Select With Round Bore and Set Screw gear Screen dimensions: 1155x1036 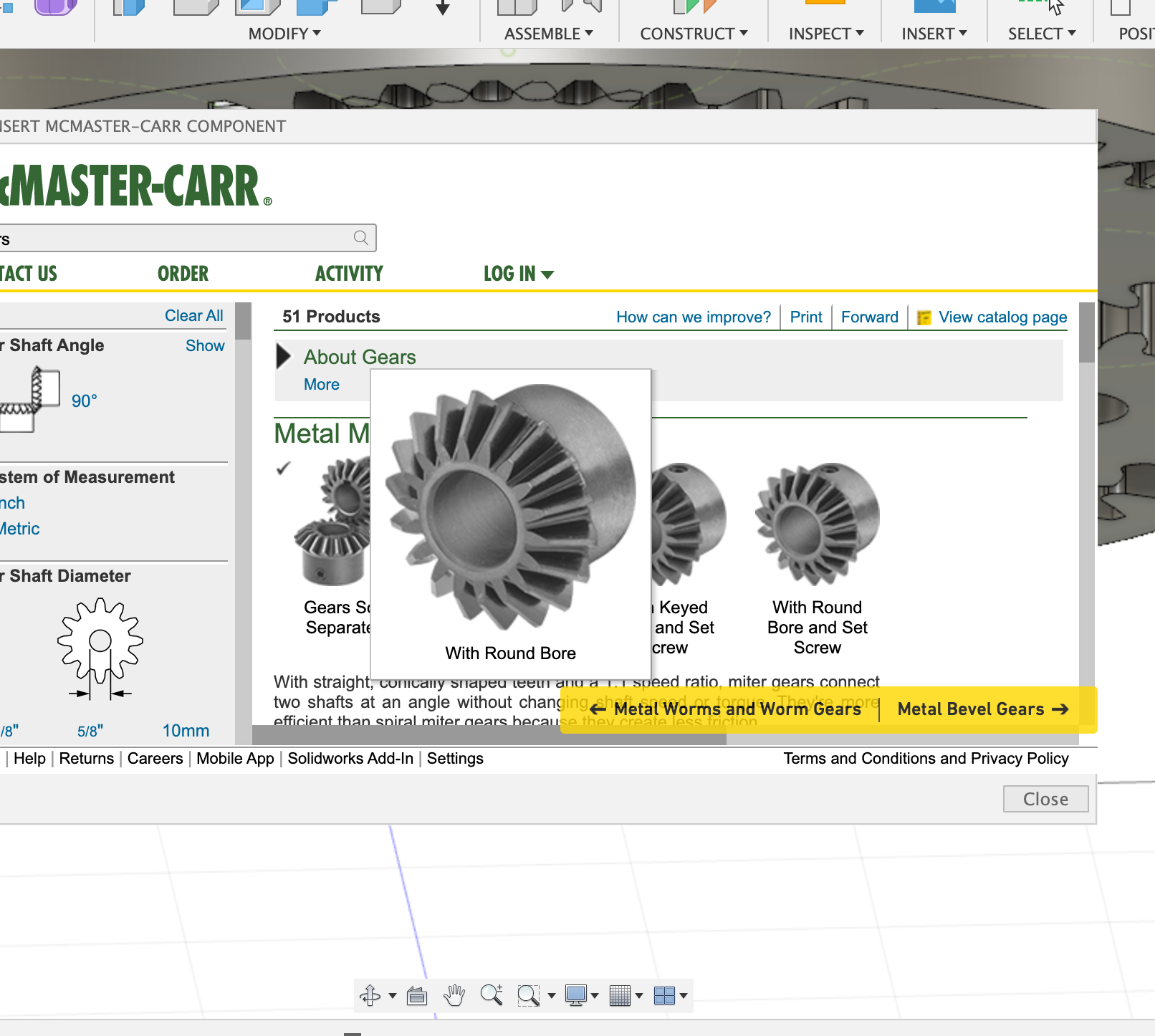coord(817,523)
